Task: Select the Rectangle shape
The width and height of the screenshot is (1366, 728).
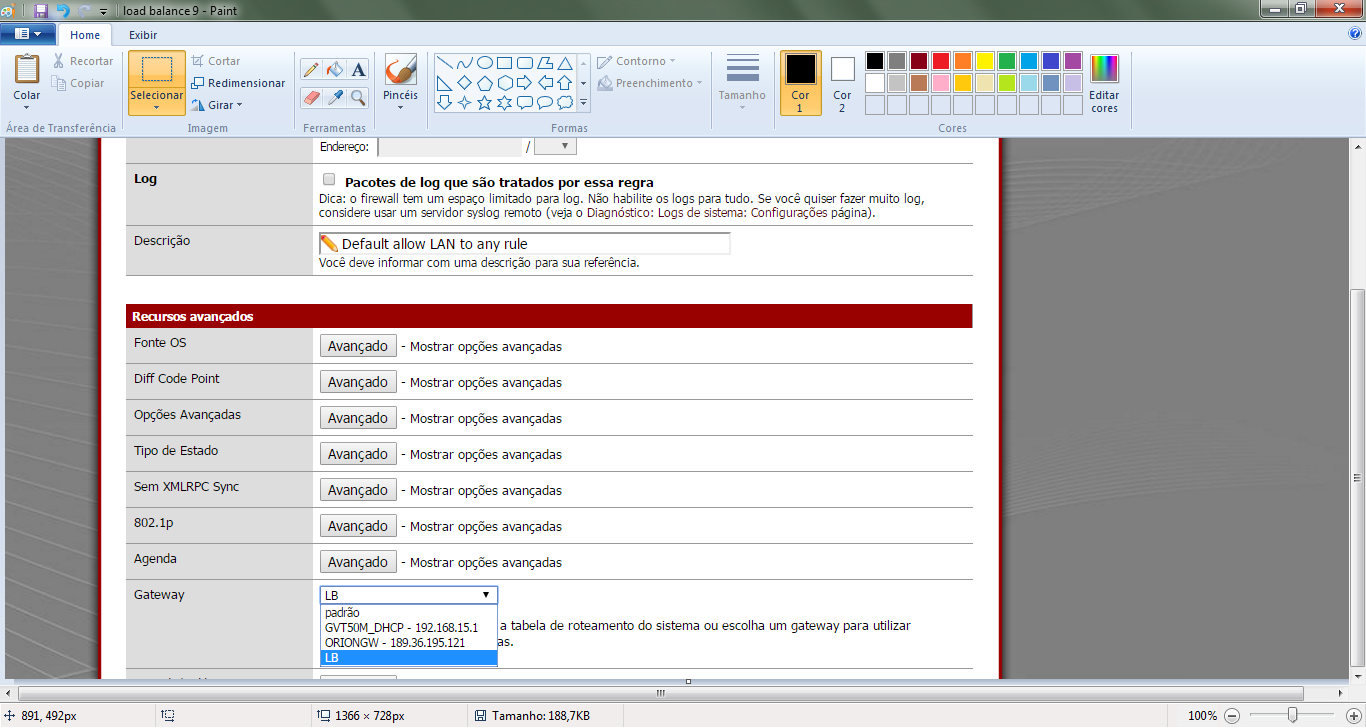Action: [x=504, y=63]
